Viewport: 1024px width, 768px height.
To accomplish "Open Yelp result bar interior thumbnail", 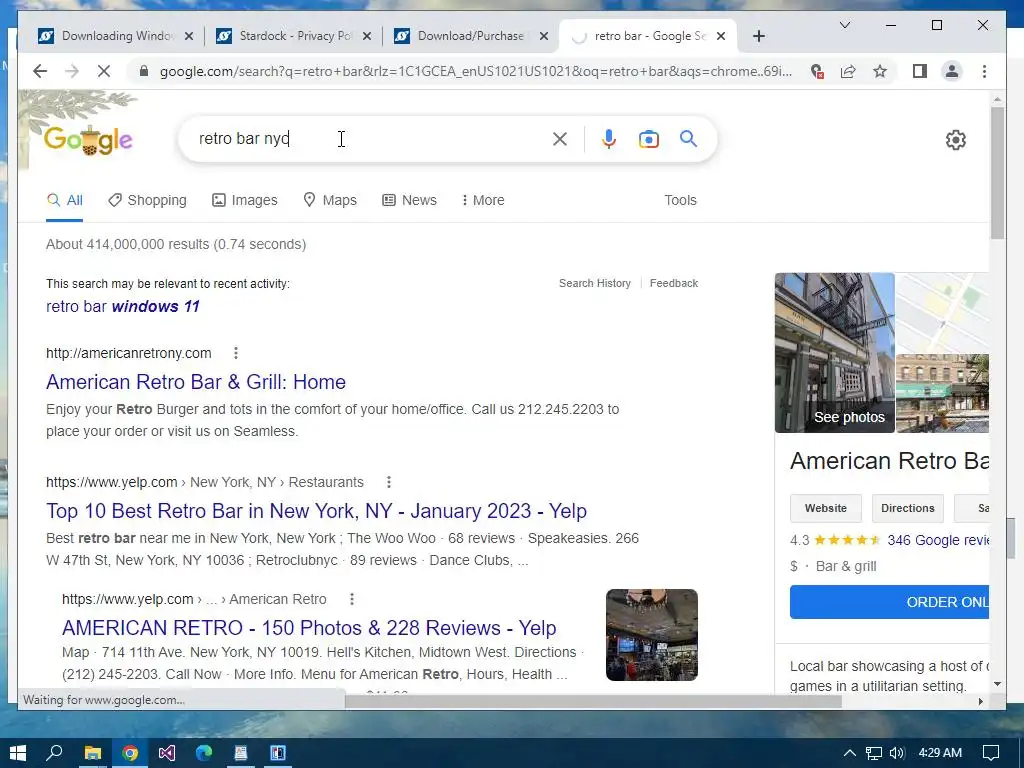I will tap(652, 635).
